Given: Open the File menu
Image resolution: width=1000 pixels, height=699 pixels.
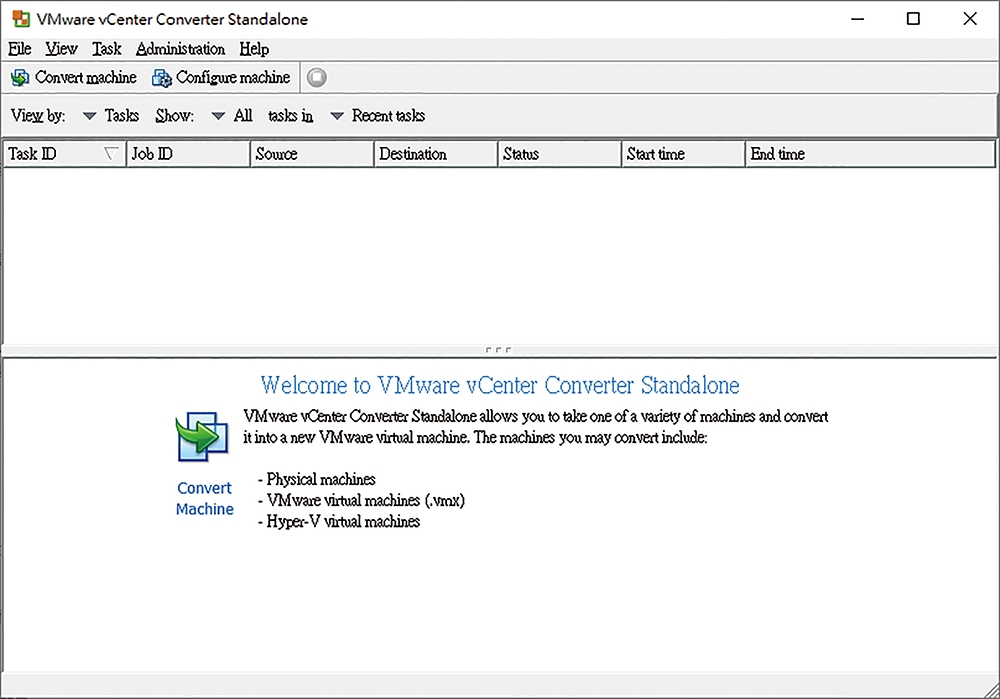Looking at the screenshot, I should 20,49.
